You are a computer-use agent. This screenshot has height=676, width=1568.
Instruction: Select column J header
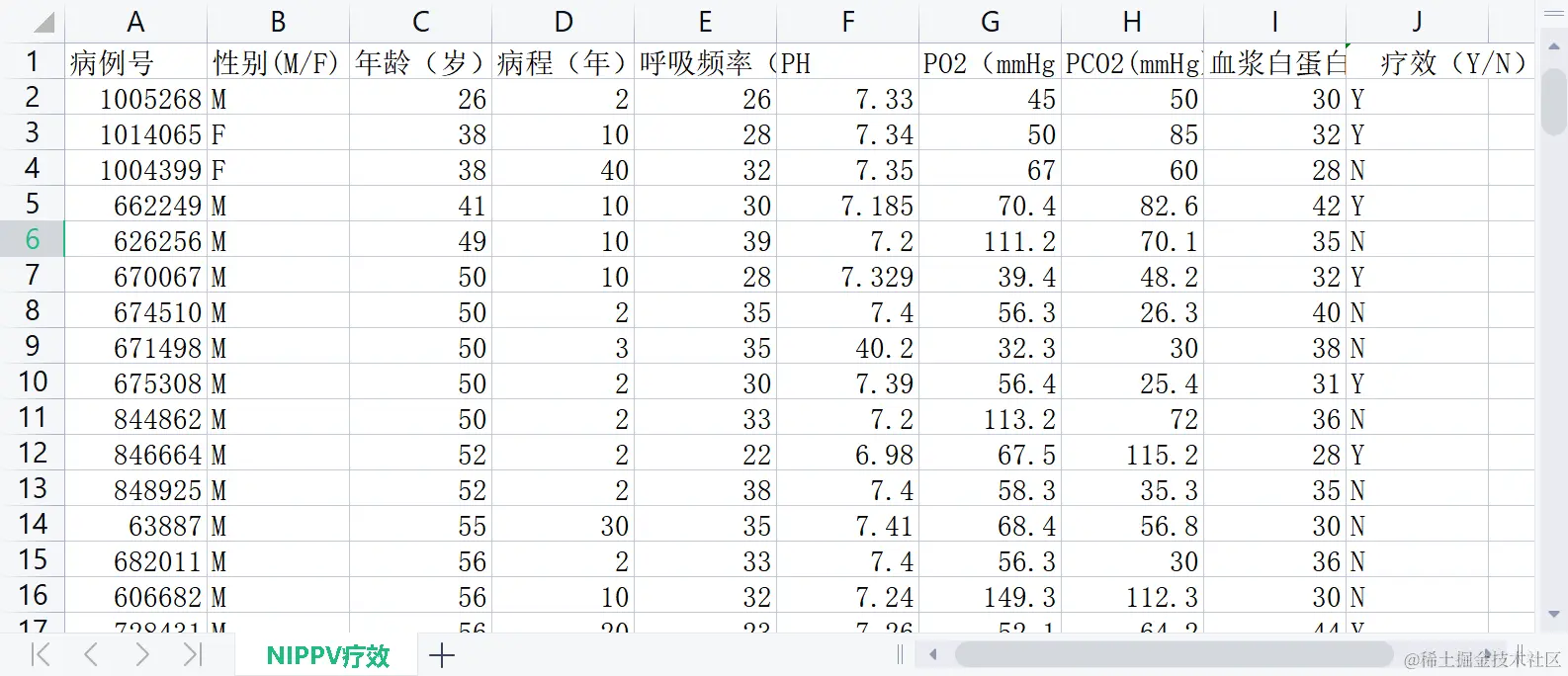[1418, 22]
